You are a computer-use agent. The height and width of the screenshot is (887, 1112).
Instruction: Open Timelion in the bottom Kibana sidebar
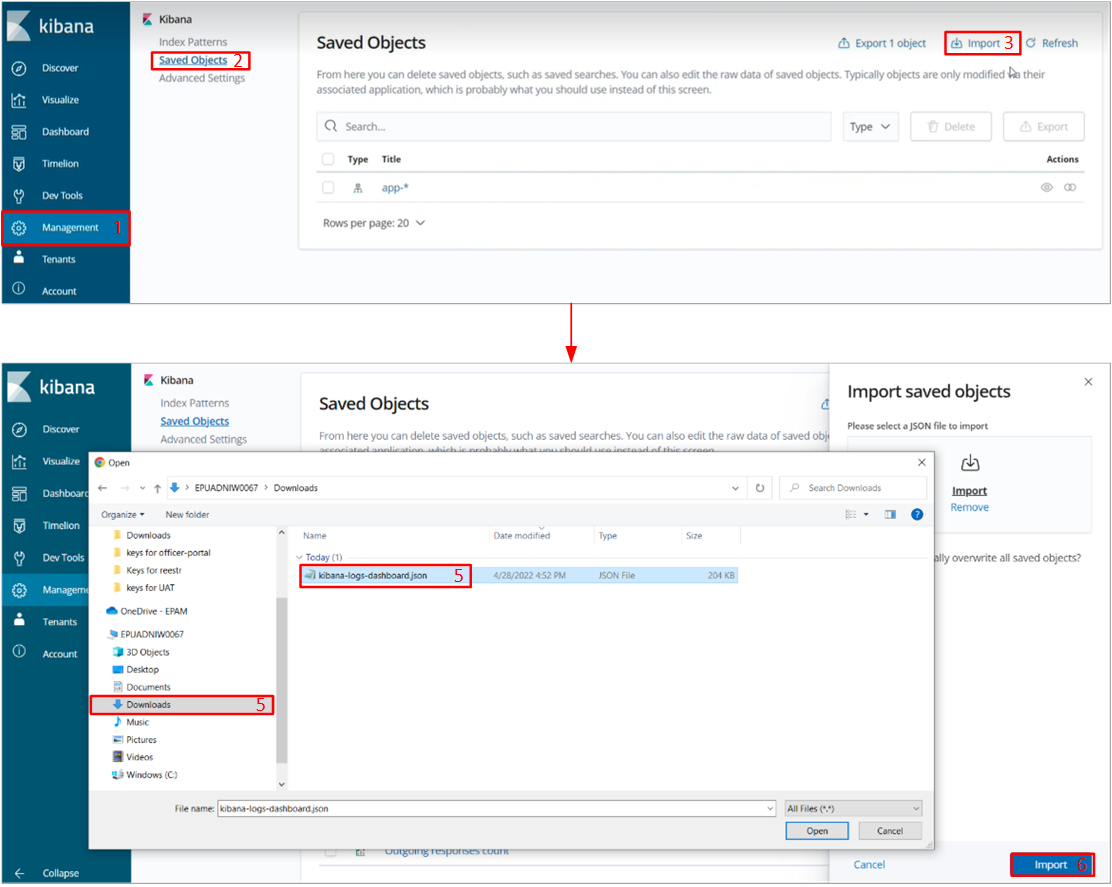[x=61, y=526]
